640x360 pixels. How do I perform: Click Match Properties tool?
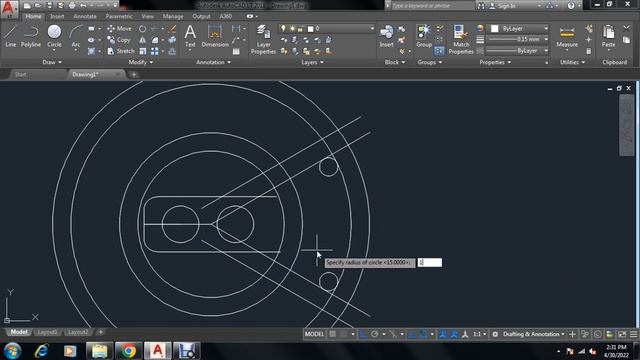pos(461,39)
